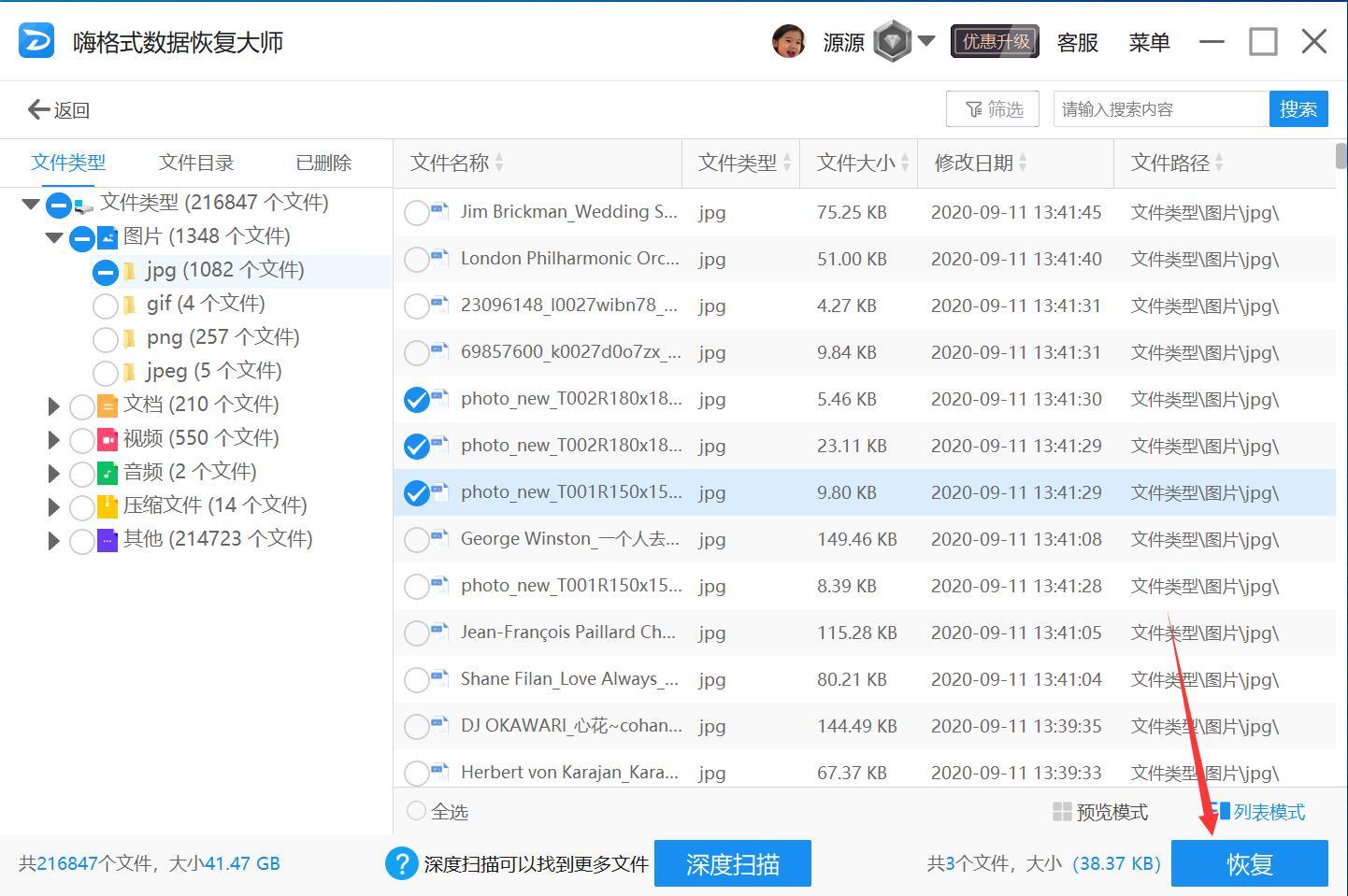Check the London Philharmonic file checkbox

416,260
